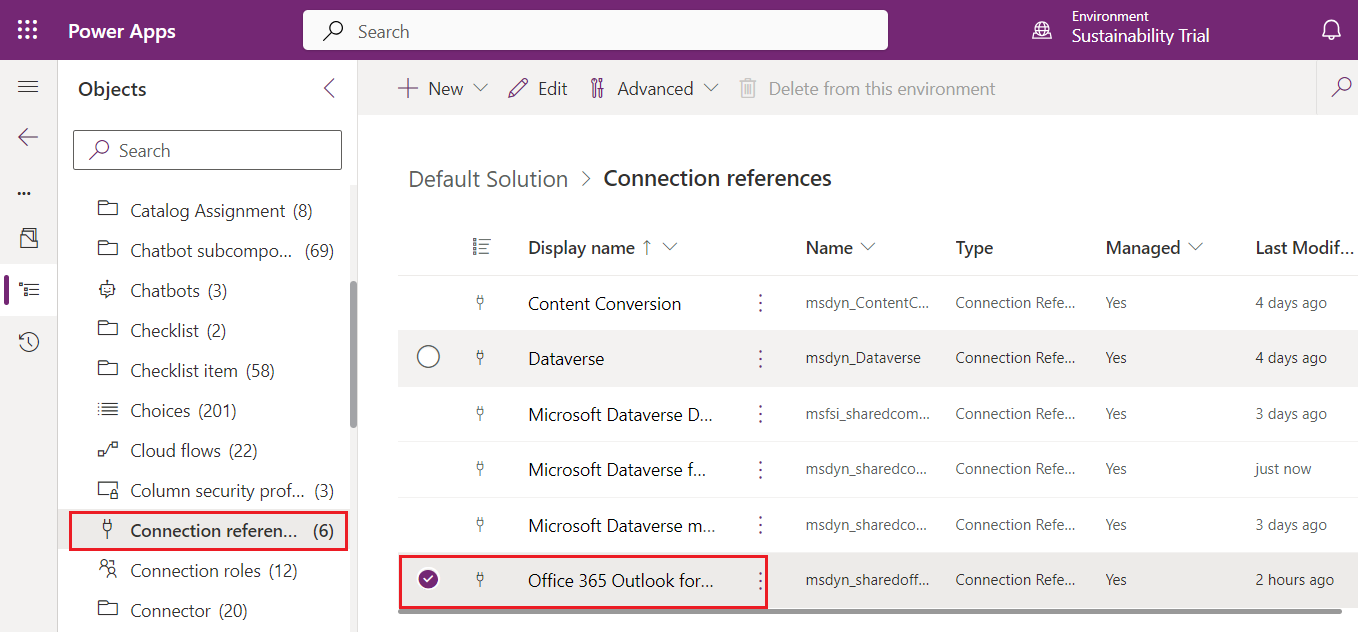Image resolution: width=1358 pixels, height=632 pixels.
Task: Click the Type column header
Action: pos(974,248)
